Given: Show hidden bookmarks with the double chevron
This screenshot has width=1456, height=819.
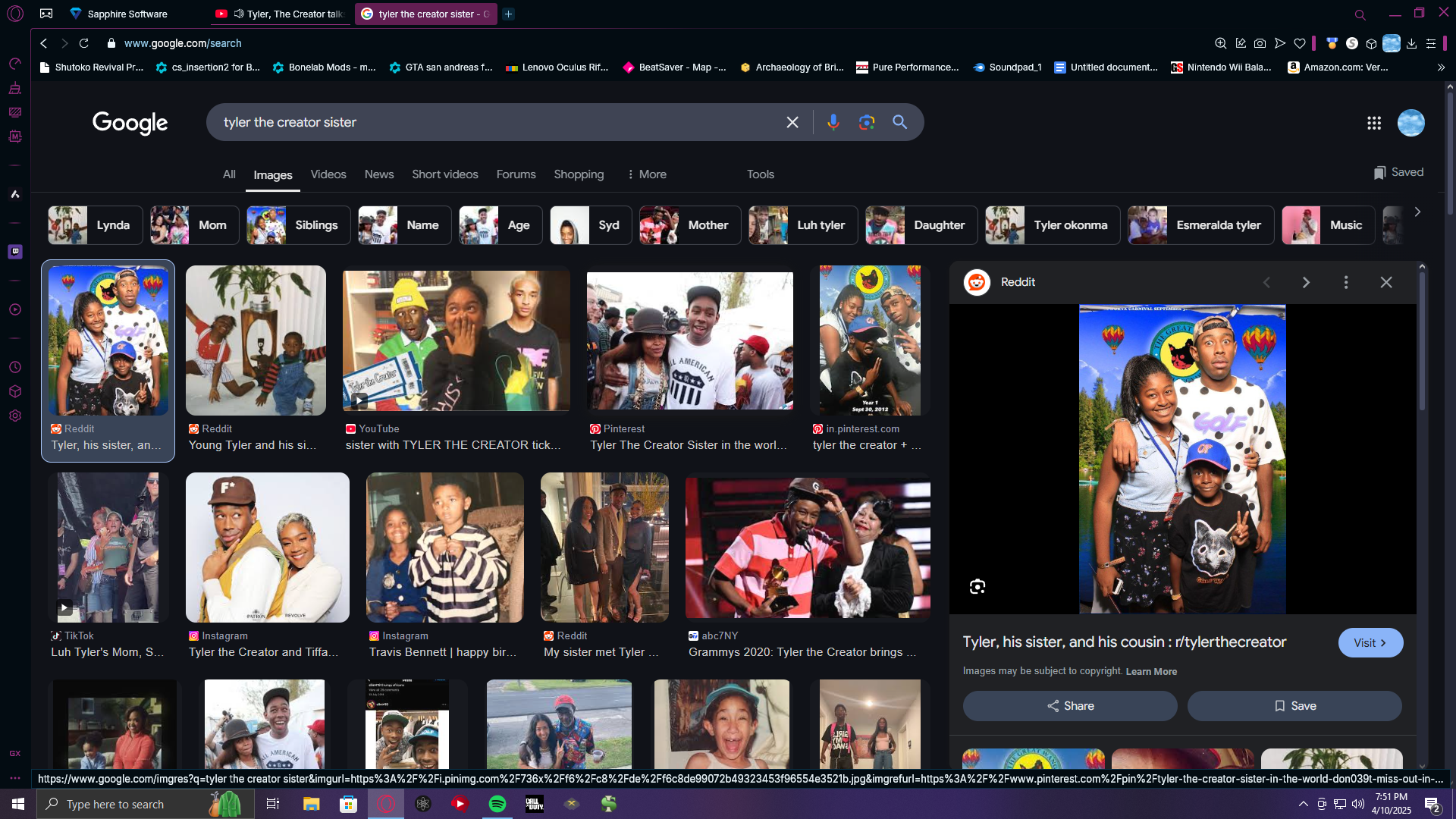Looking at the screenshot, I should pyautogui.click(x=1441, y=67).
